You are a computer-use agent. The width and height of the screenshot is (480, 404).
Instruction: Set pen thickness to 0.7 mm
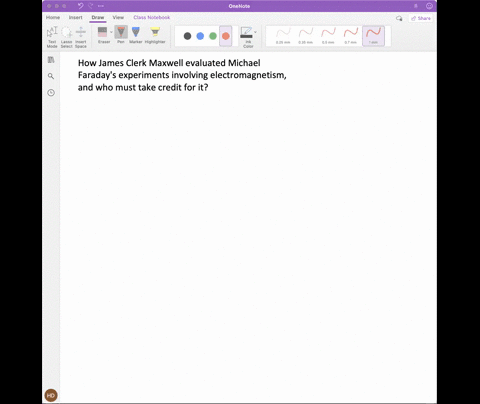[x=351, y=36]
